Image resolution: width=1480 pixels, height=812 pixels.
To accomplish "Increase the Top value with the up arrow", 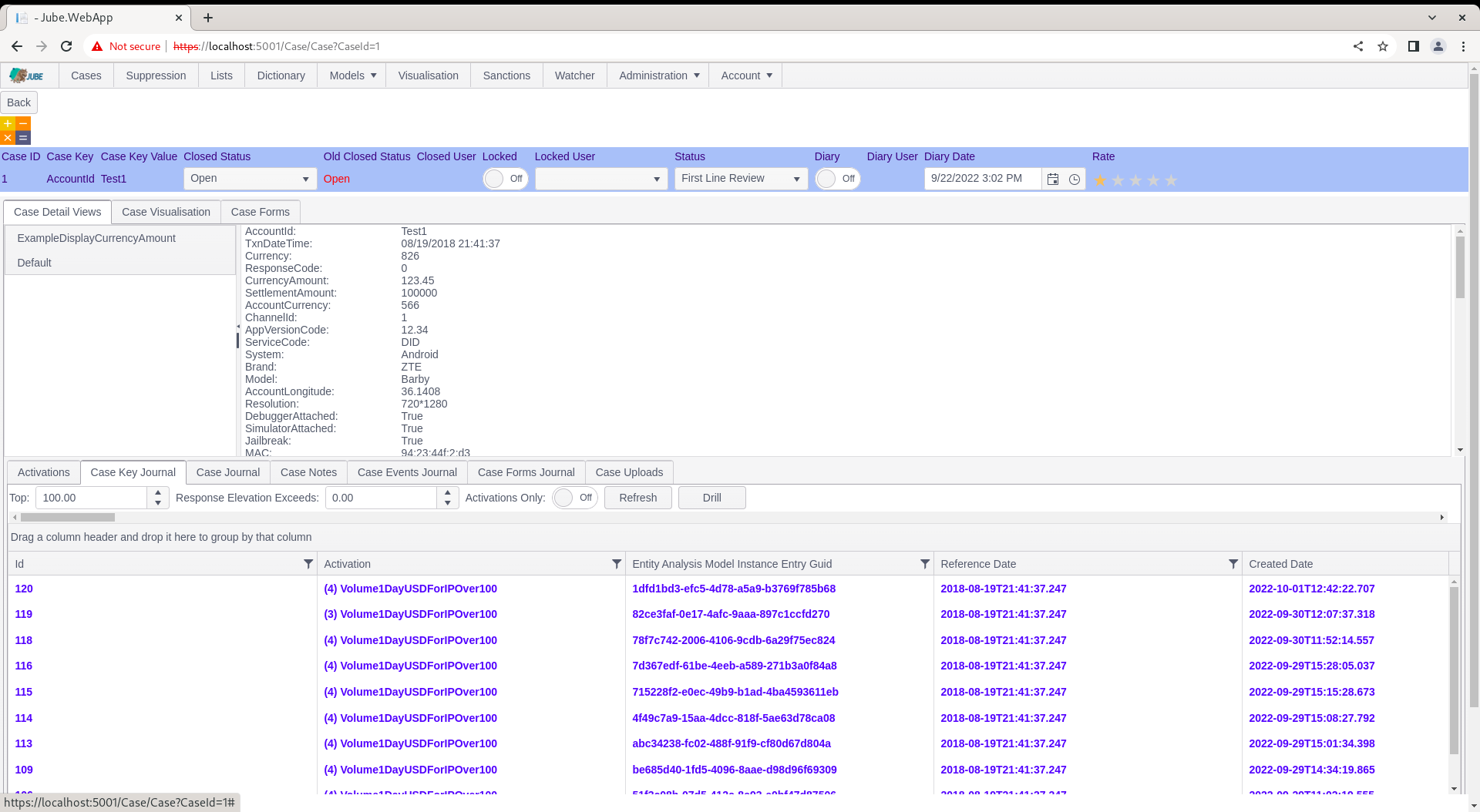I will (158, 492).
